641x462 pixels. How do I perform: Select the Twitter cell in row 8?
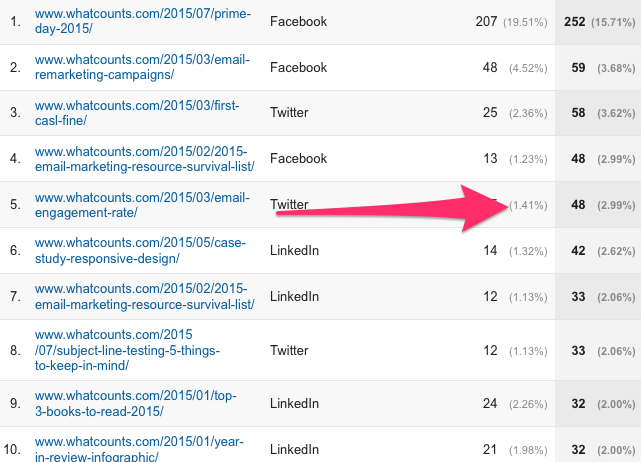(289, 351)
